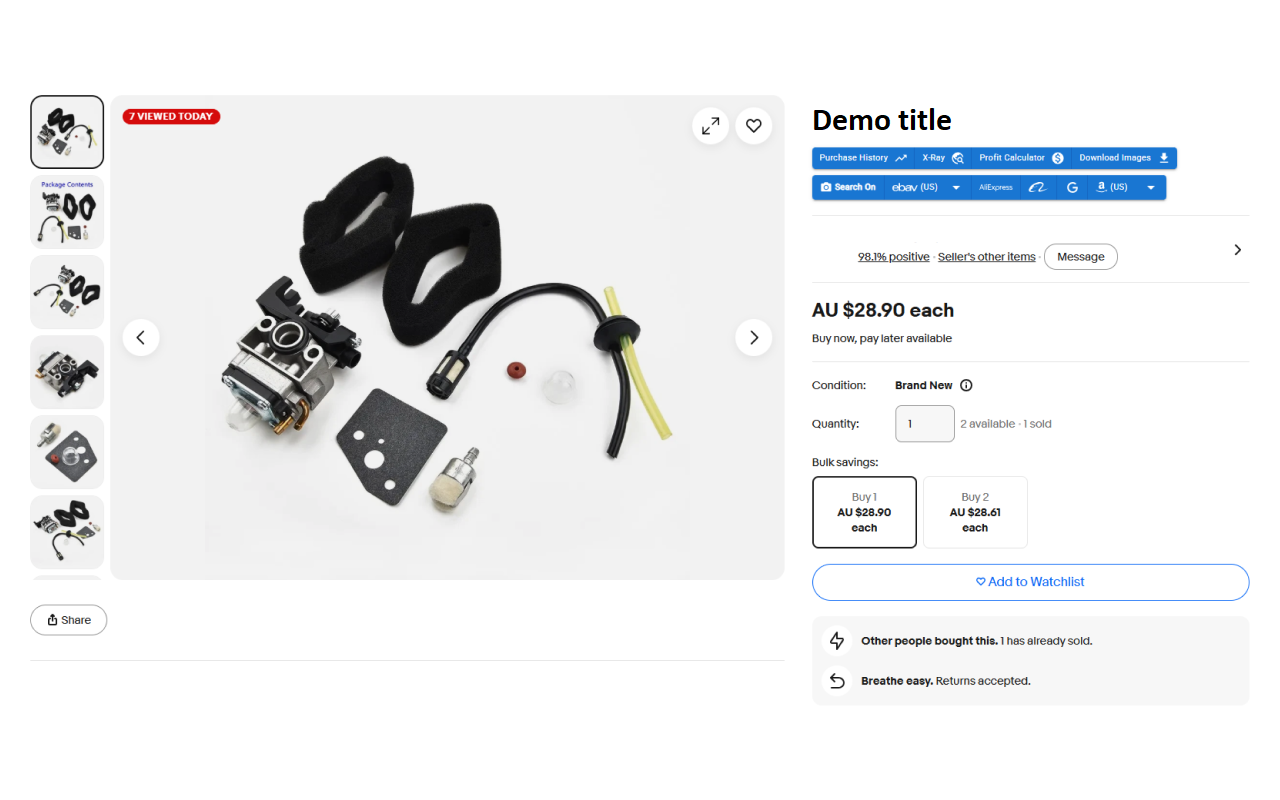Viewport: 1280px width, 800px height.
Task: Select the third product thumbnail
Action: coord(67,292)
